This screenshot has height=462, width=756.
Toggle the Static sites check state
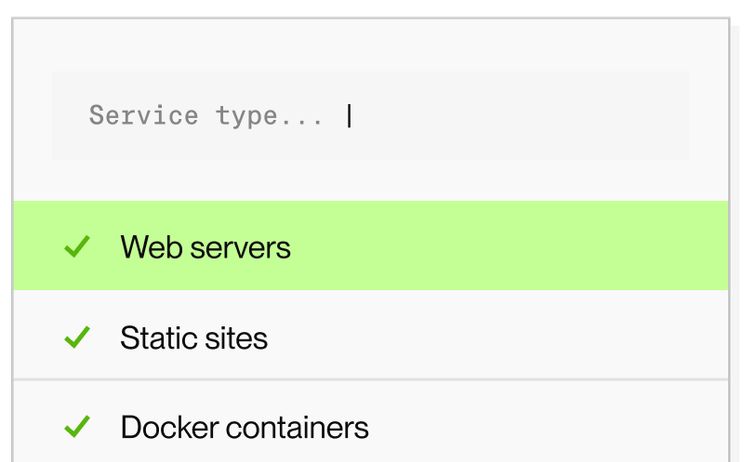[77, 338]
